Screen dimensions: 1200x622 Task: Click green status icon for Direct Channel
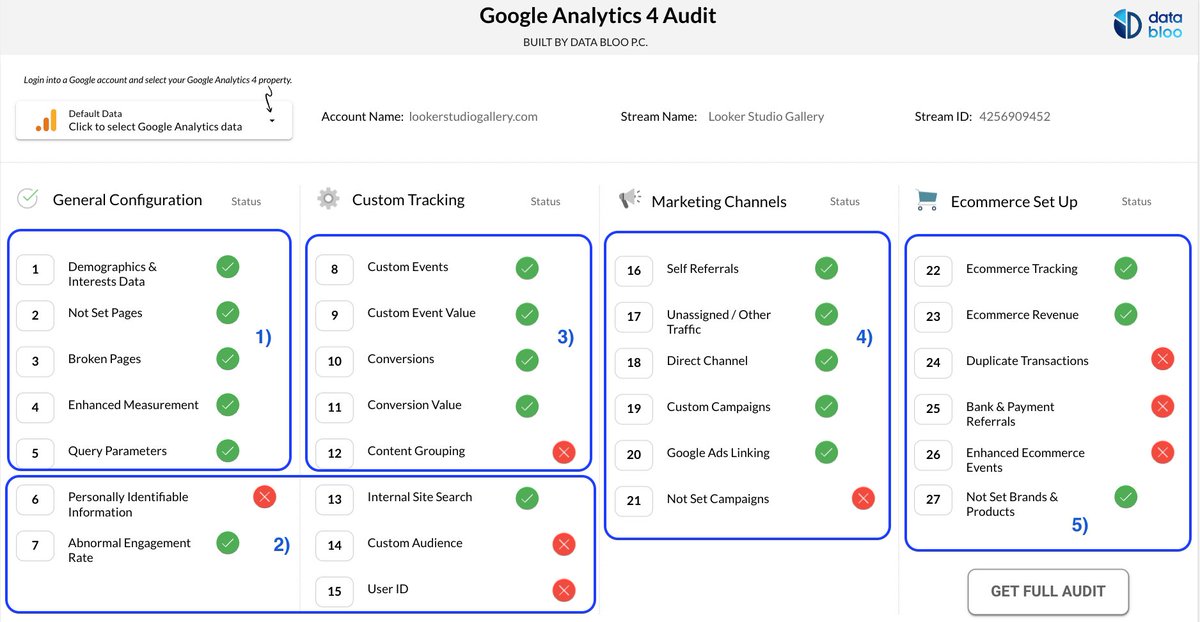point(826,360)
